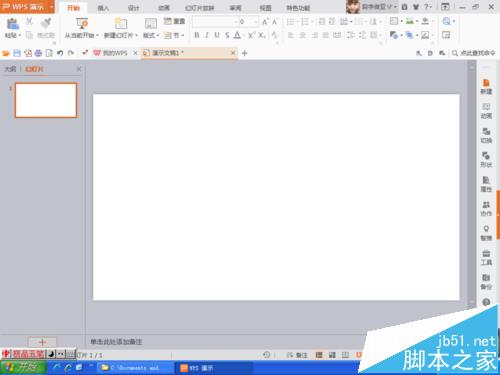This screenshot has height=375, width=500.
Task: Open the 形状 (Shapes) sidebar icon
Action: [x=486, y=160]
